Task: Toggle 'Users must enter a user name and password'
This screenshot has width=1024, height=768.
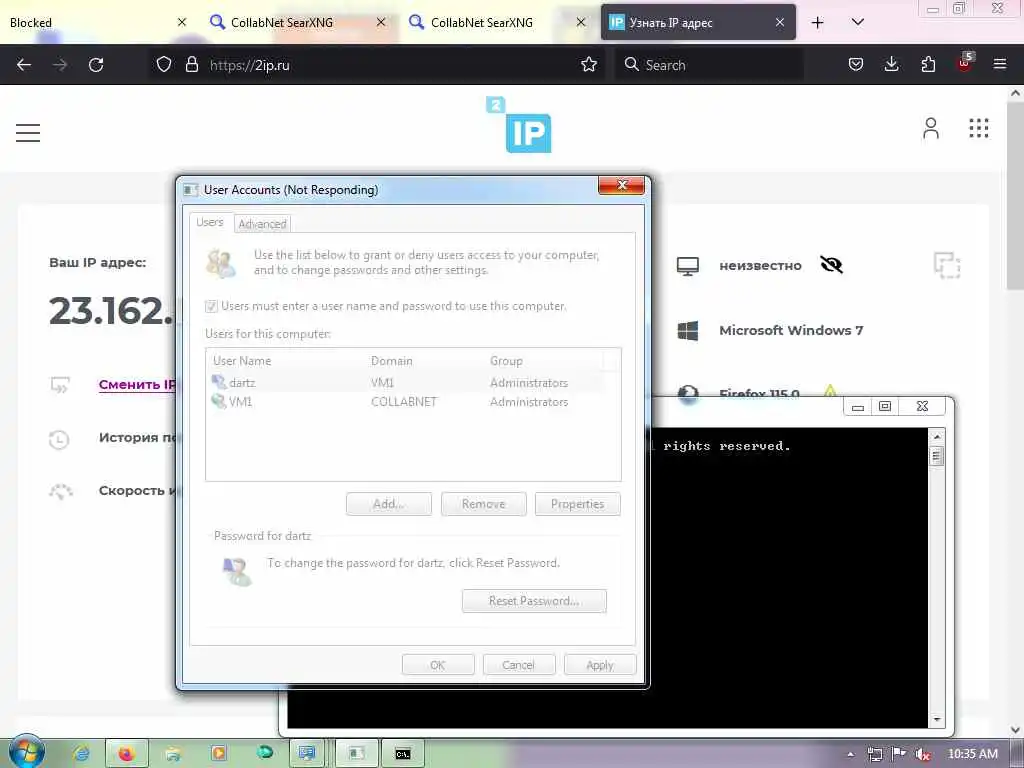Action: 211,306
